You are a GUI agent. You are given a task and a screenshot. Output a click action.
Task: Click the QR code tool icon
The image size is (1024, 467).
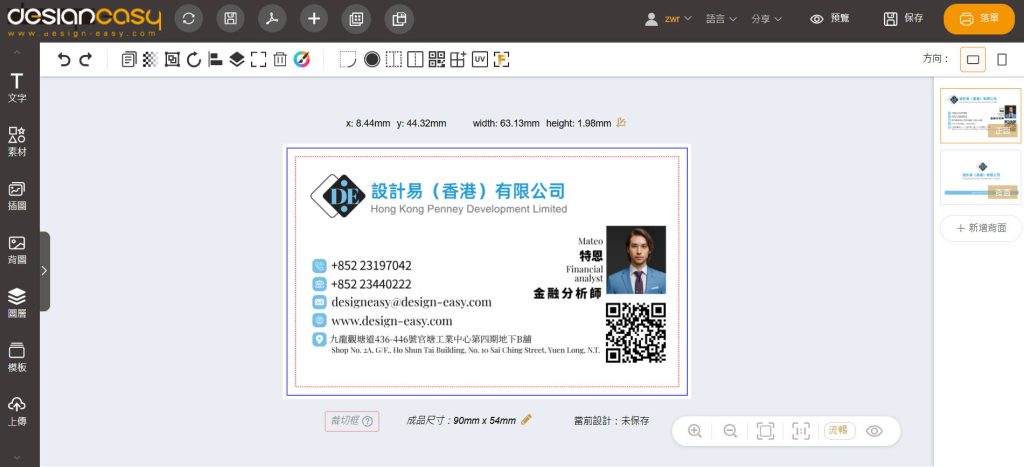coord(436,60)
